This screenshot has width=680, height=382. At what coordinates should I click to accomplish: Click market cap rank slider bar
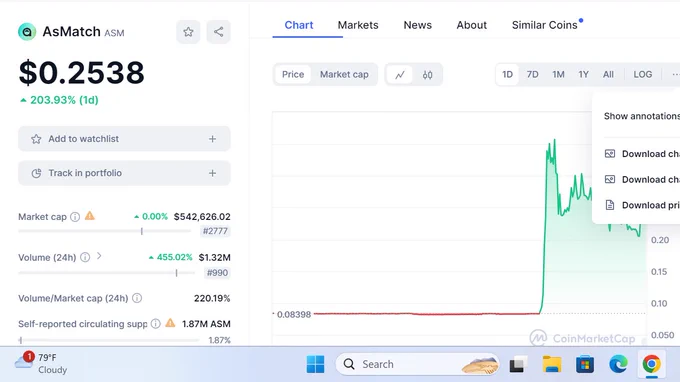click(x=105, y=231)
